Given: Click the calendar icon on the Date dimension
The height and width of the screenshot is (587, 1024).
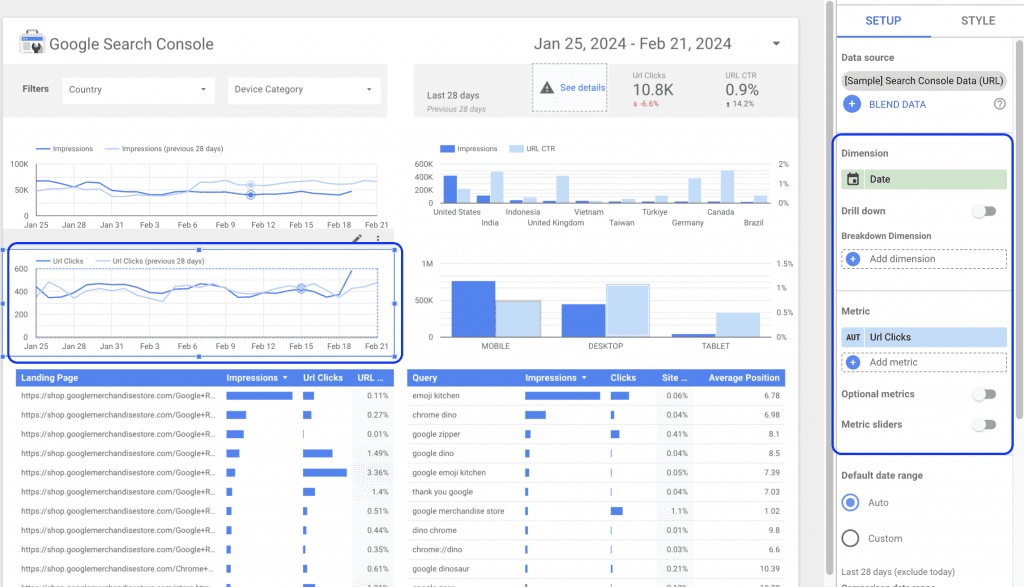Looking at the screenshot, I should click(853, 179).
